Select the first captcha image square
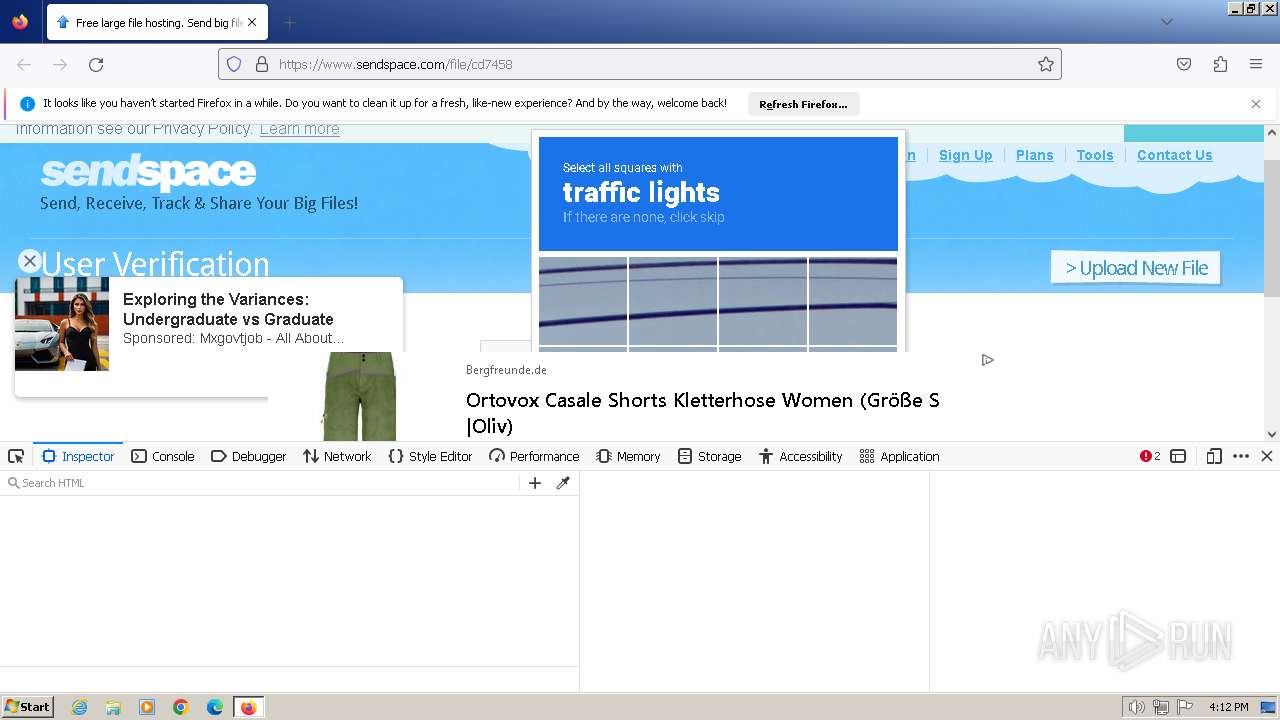 click(x=583, y=300)
